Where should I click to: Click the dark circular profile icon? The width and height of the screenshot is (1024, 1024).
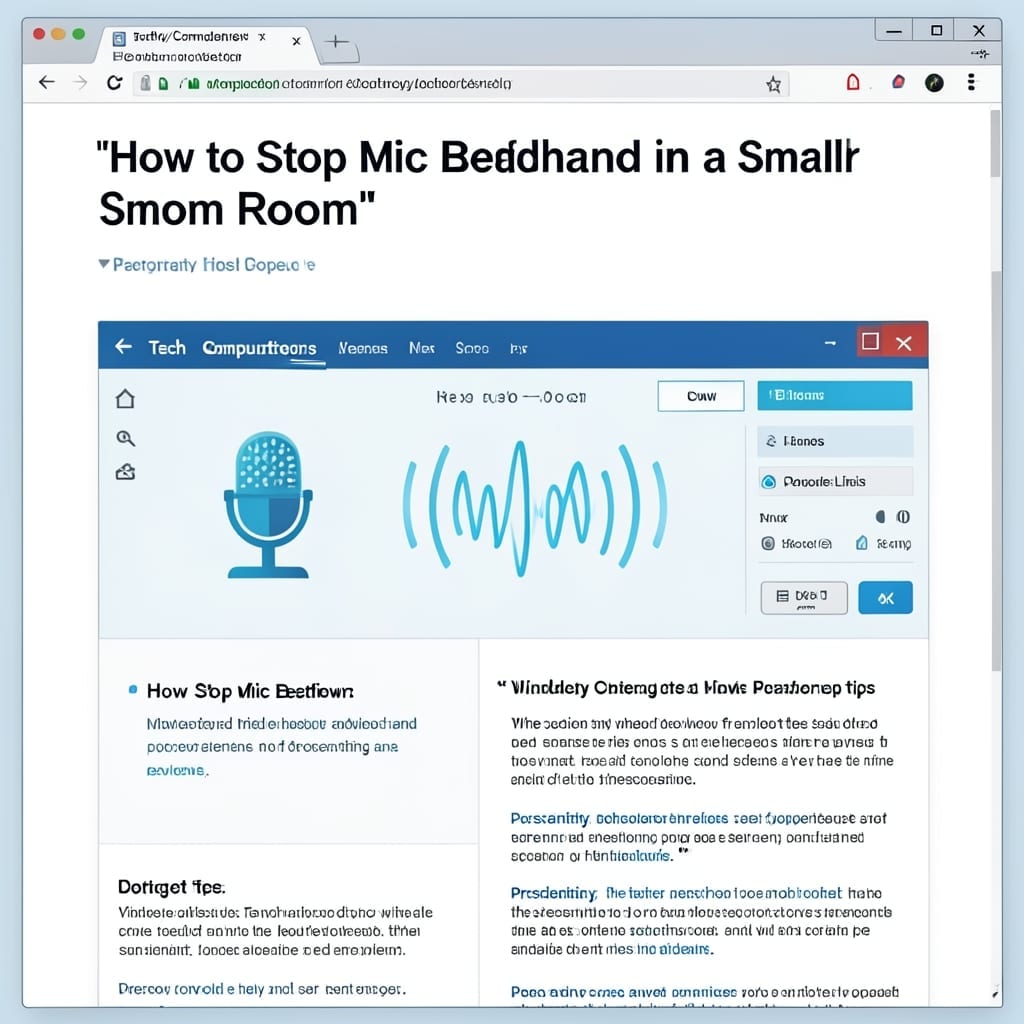pyautogui.click(x=934, y=83)
